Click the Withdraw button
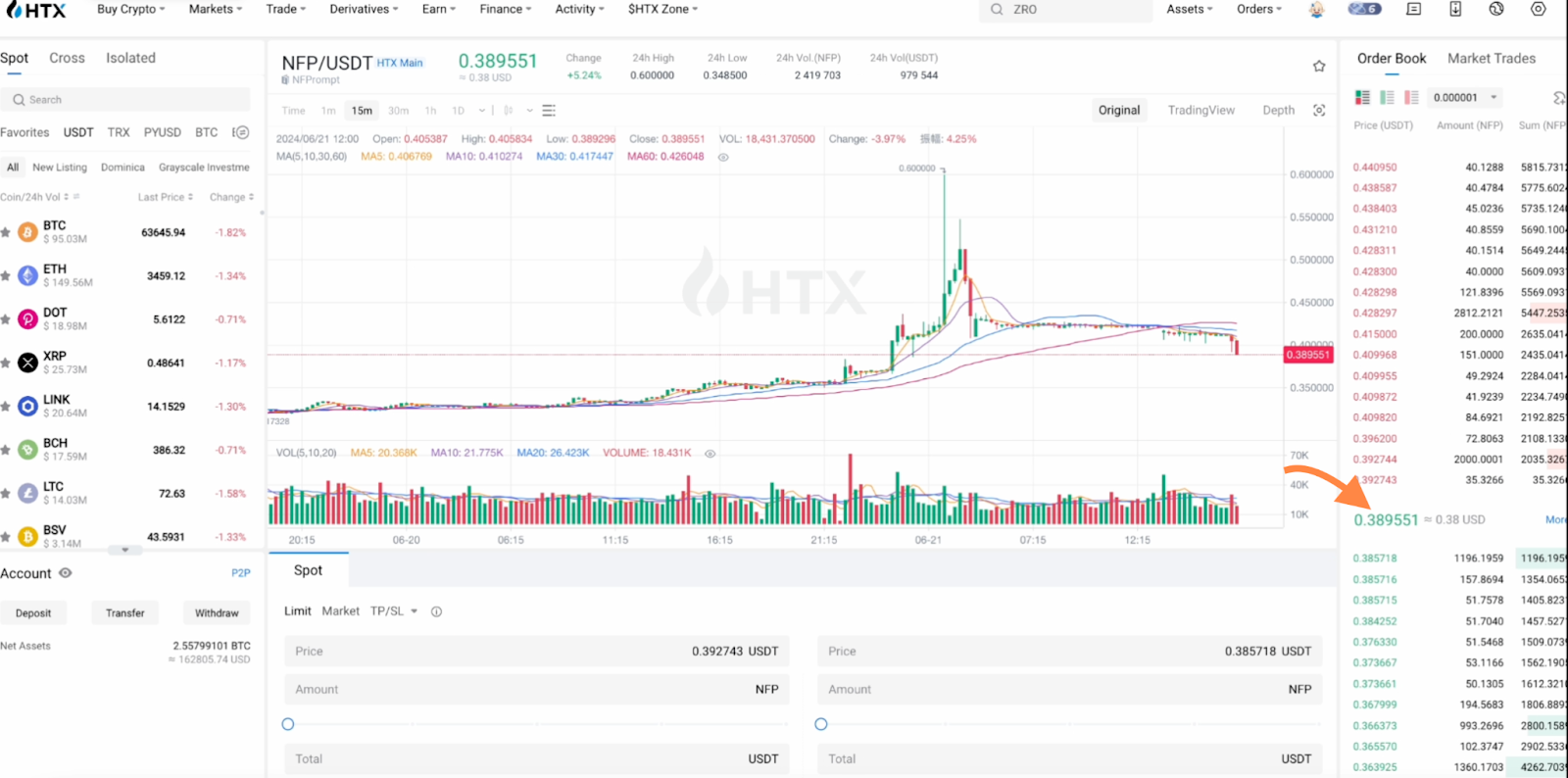Viewport: 1568px width, 778px height. pyautogui.click(x=217, y=613)
